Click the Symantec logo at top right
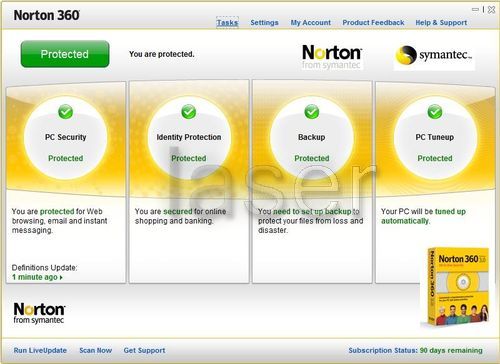Image resolution: width=500 pixels, height=364 pixels. (x=434, y=56)
